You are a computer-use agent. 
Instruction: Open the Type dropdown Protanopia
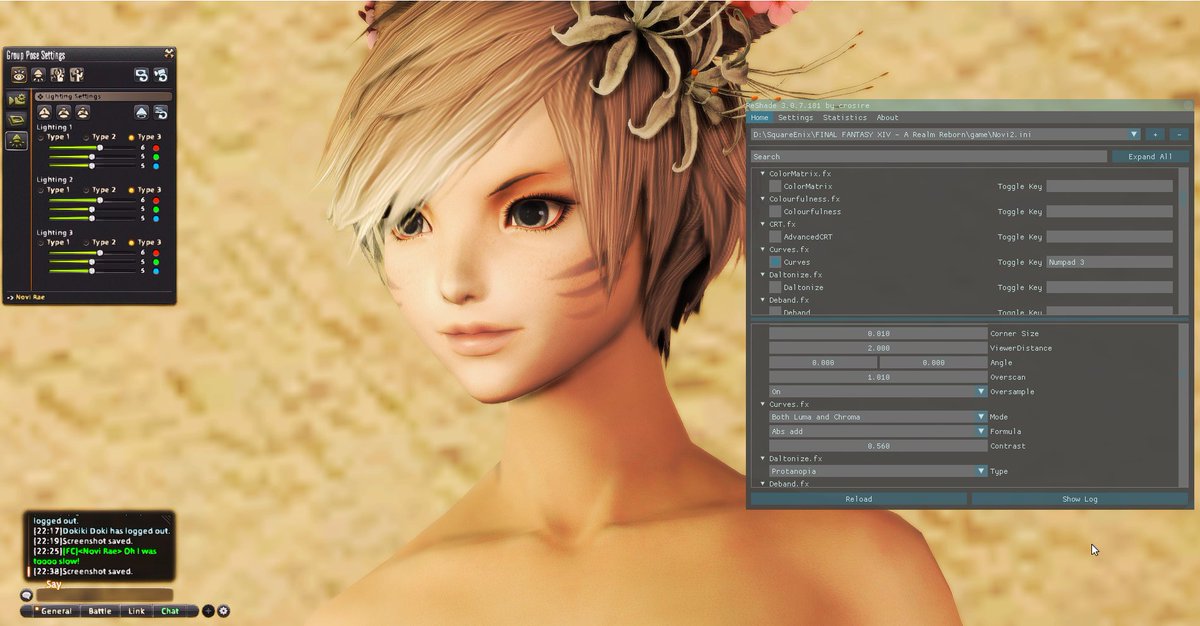[x=878, y=471]
